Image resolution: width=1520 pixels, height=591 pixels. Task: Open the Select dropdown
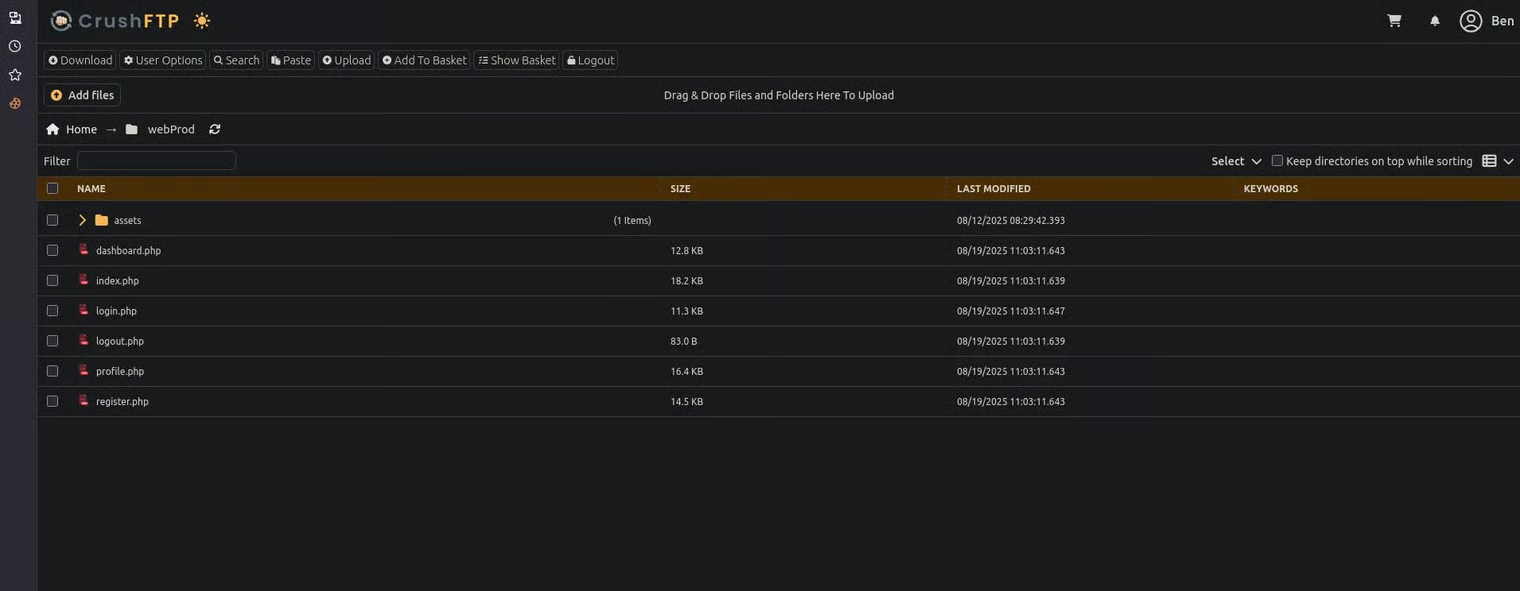tap(1236, 161)
